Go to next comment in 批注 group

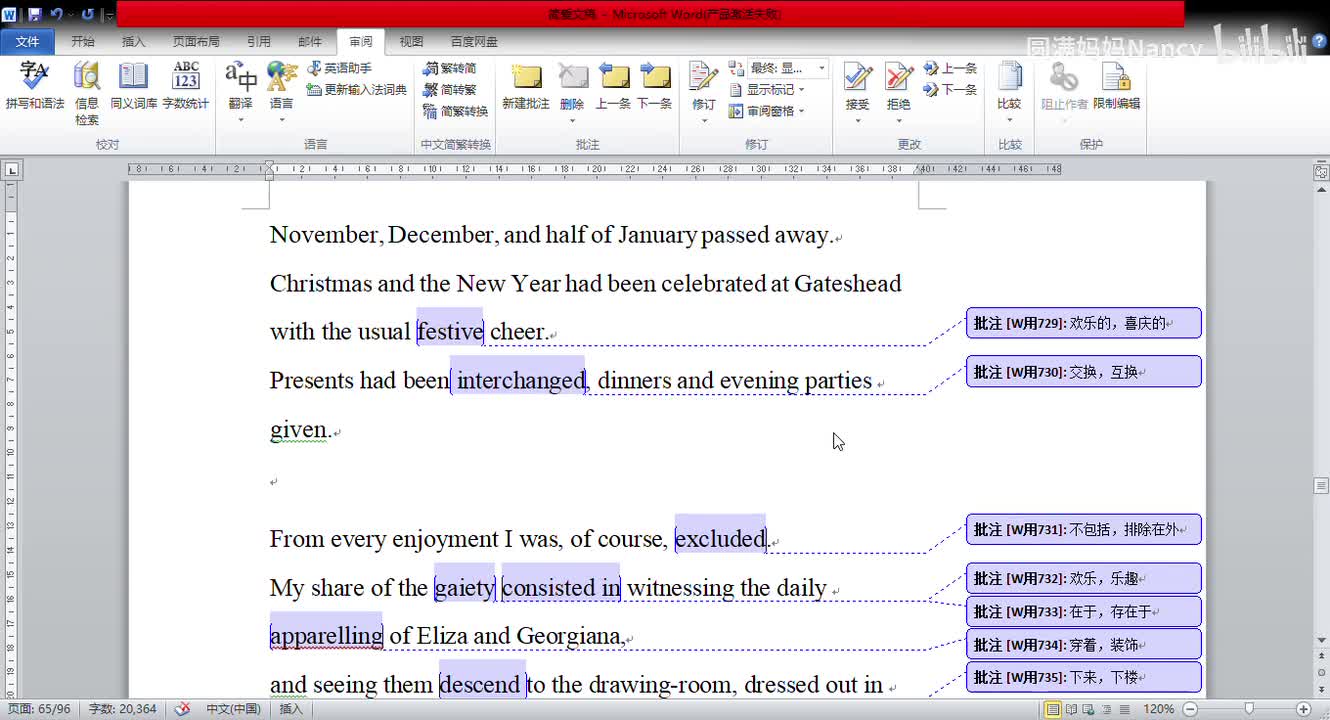(654, 87)
